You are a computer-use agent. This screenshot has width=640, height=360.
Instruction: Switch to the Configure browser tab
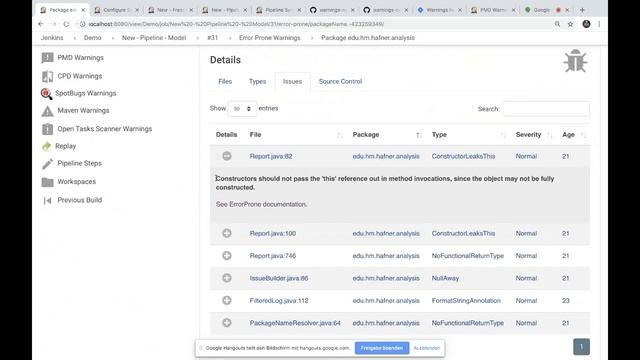(x=117, y=10)
